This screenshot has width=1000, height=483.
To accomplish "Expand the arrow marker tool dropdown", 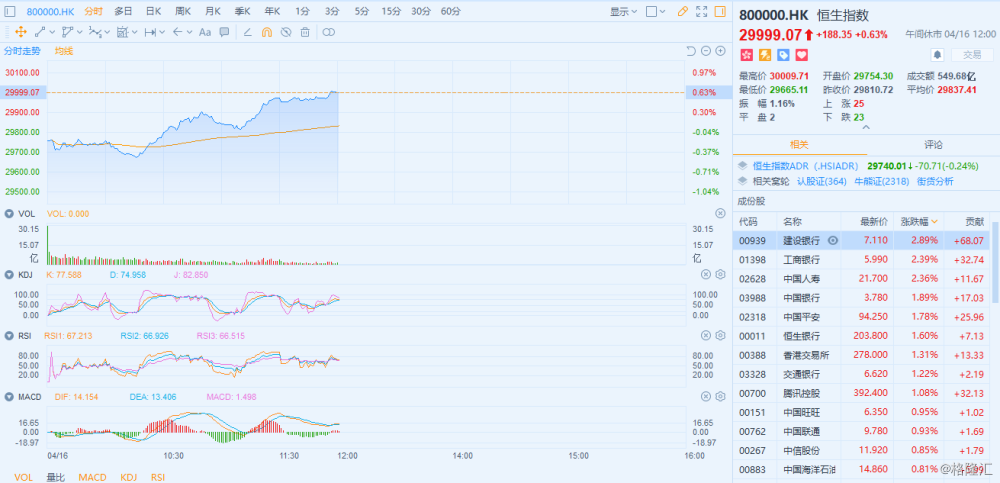I will click(x=189, y=32).
